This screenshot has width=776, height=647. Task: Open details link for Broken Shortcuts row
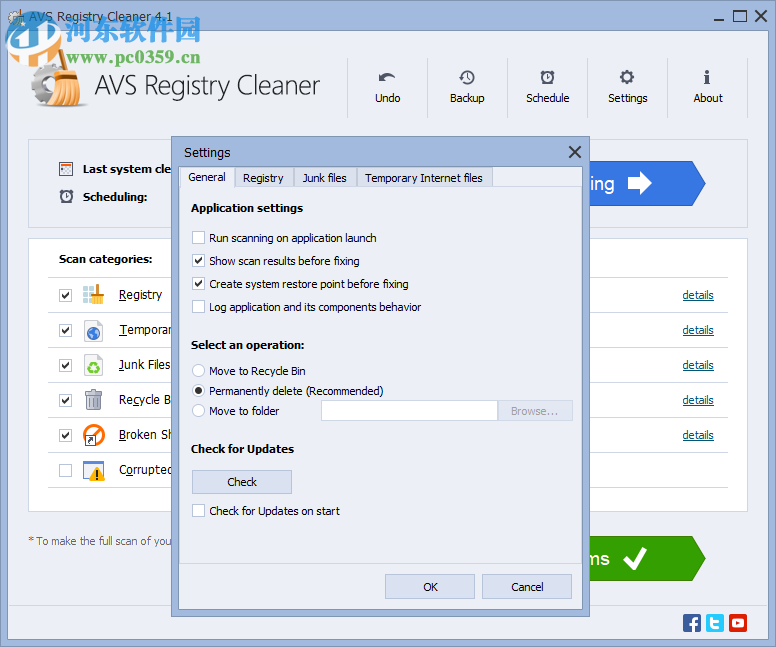click(x=698, y=435)
